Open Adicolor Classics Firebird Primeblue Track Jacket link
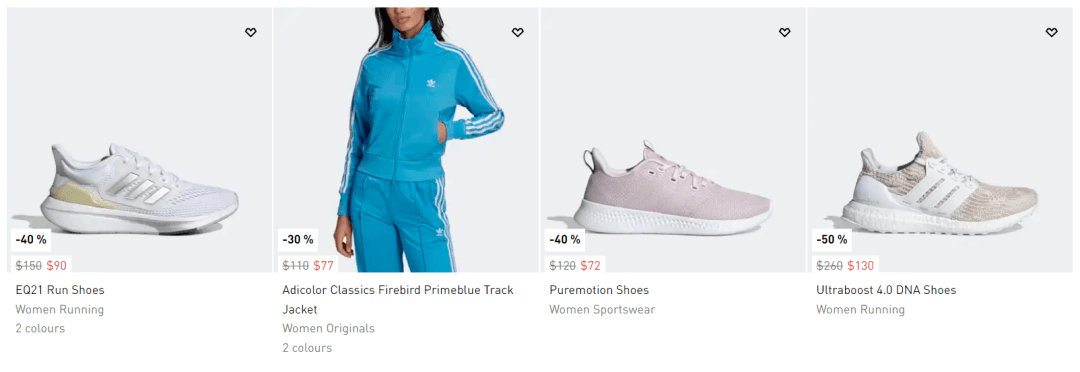The height and width of the screenshot is (372, 1080). pos(398,300)
